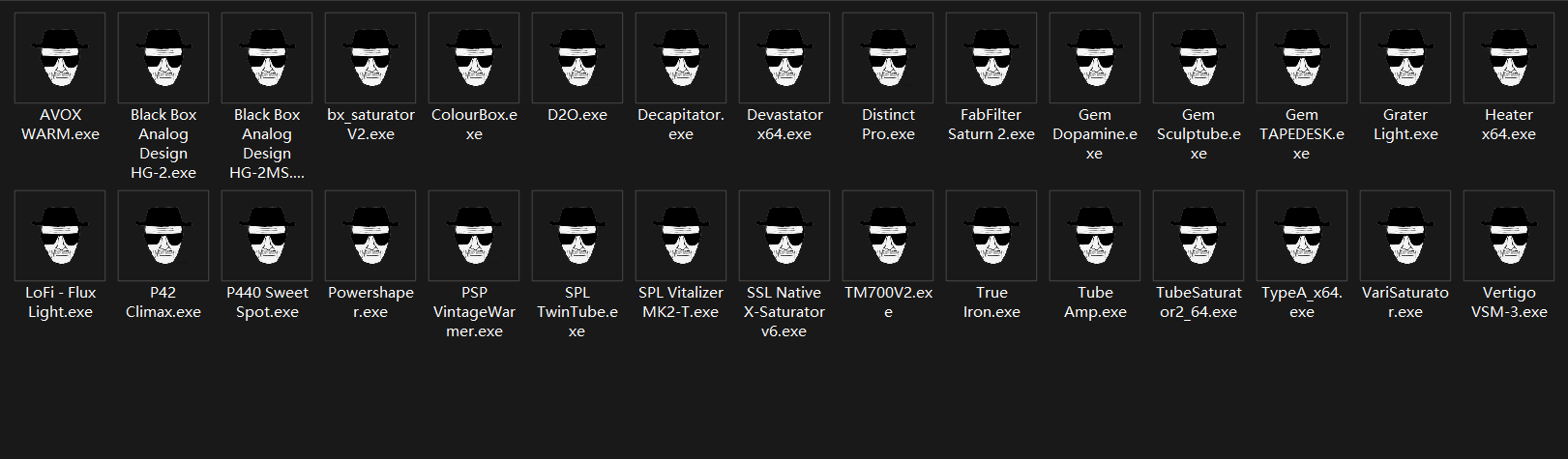Click the Decapitator.exe icon
The height and width of the screenshot is (459, 1568).
[x=681, y=58]
